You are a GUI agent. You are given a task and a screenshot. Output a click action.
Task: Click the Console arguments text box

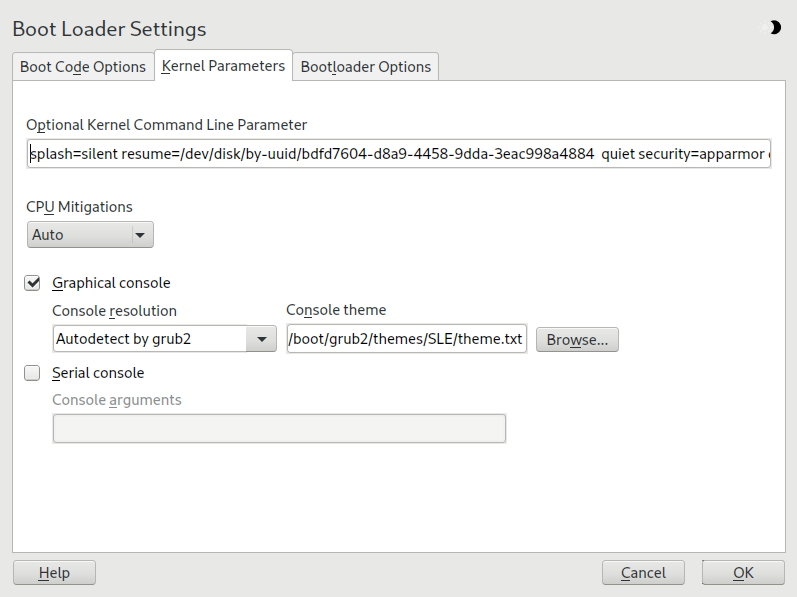(x=279, y=428)
